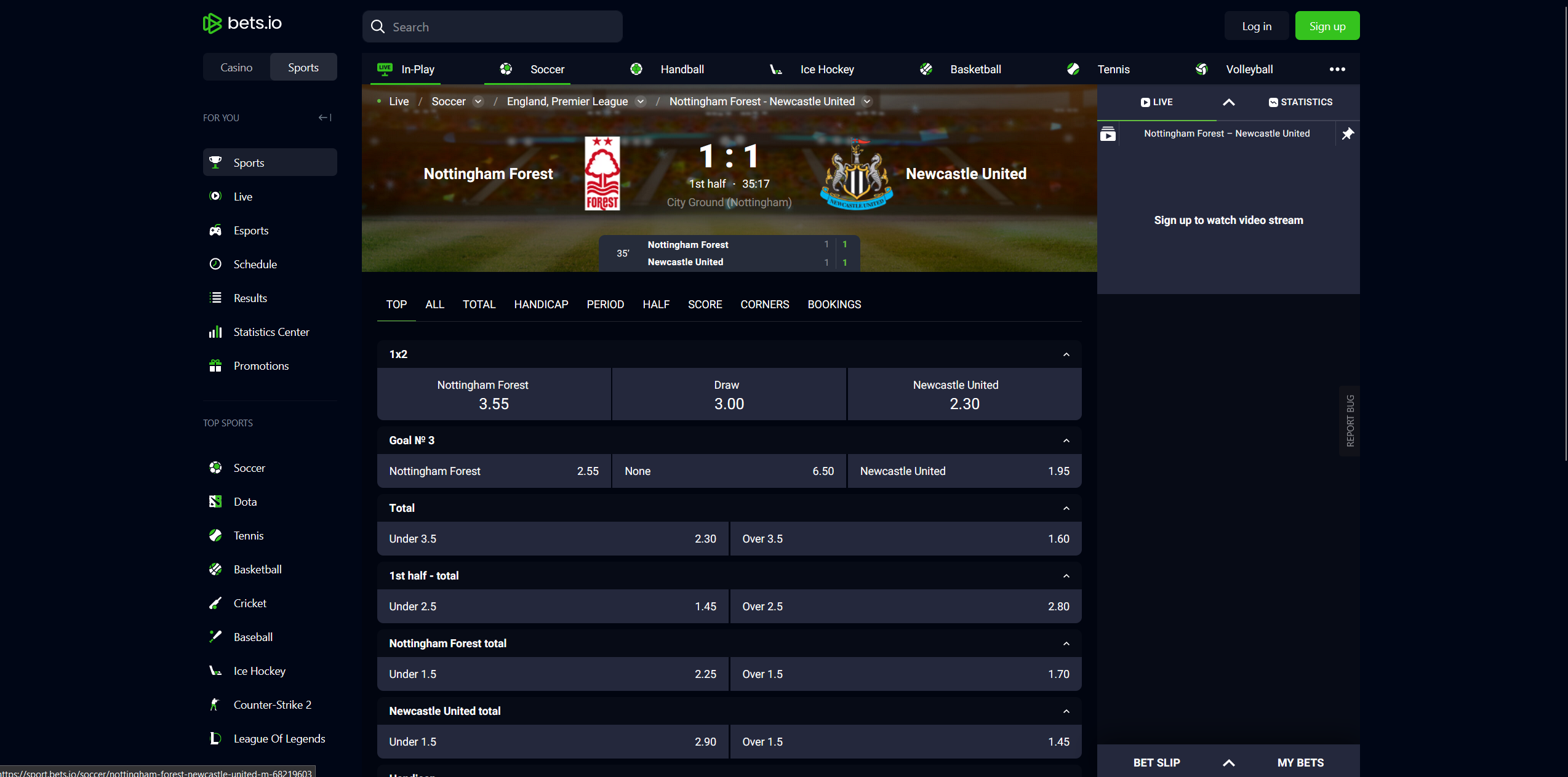Open the Soccer breadcrumb dropdown
The height and width of the screenshot is (777, 1568).
click(478, 102)
